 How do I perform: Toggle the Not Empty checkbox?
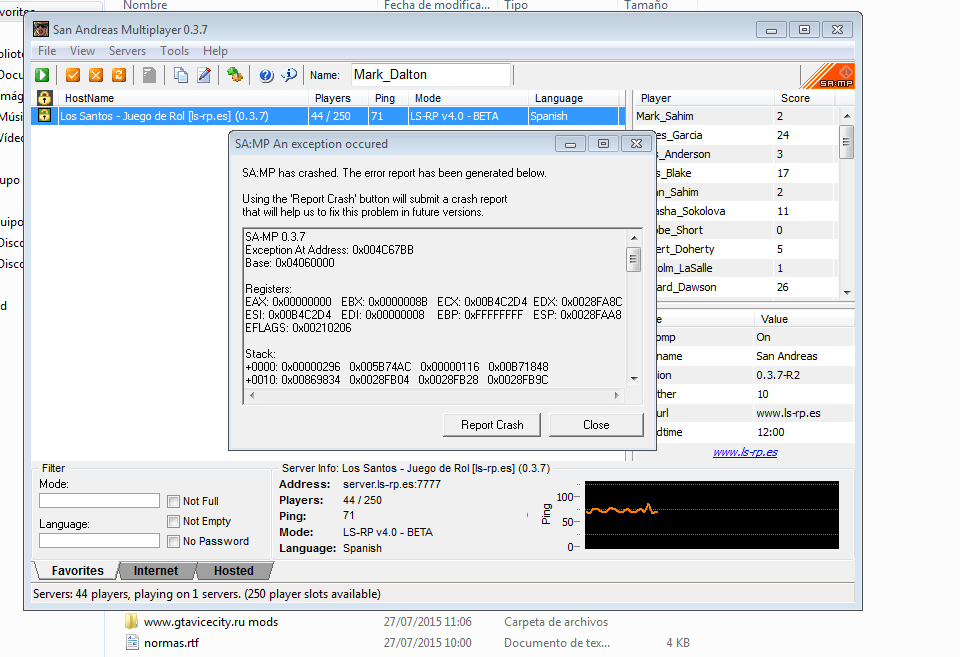click(173, 521)
